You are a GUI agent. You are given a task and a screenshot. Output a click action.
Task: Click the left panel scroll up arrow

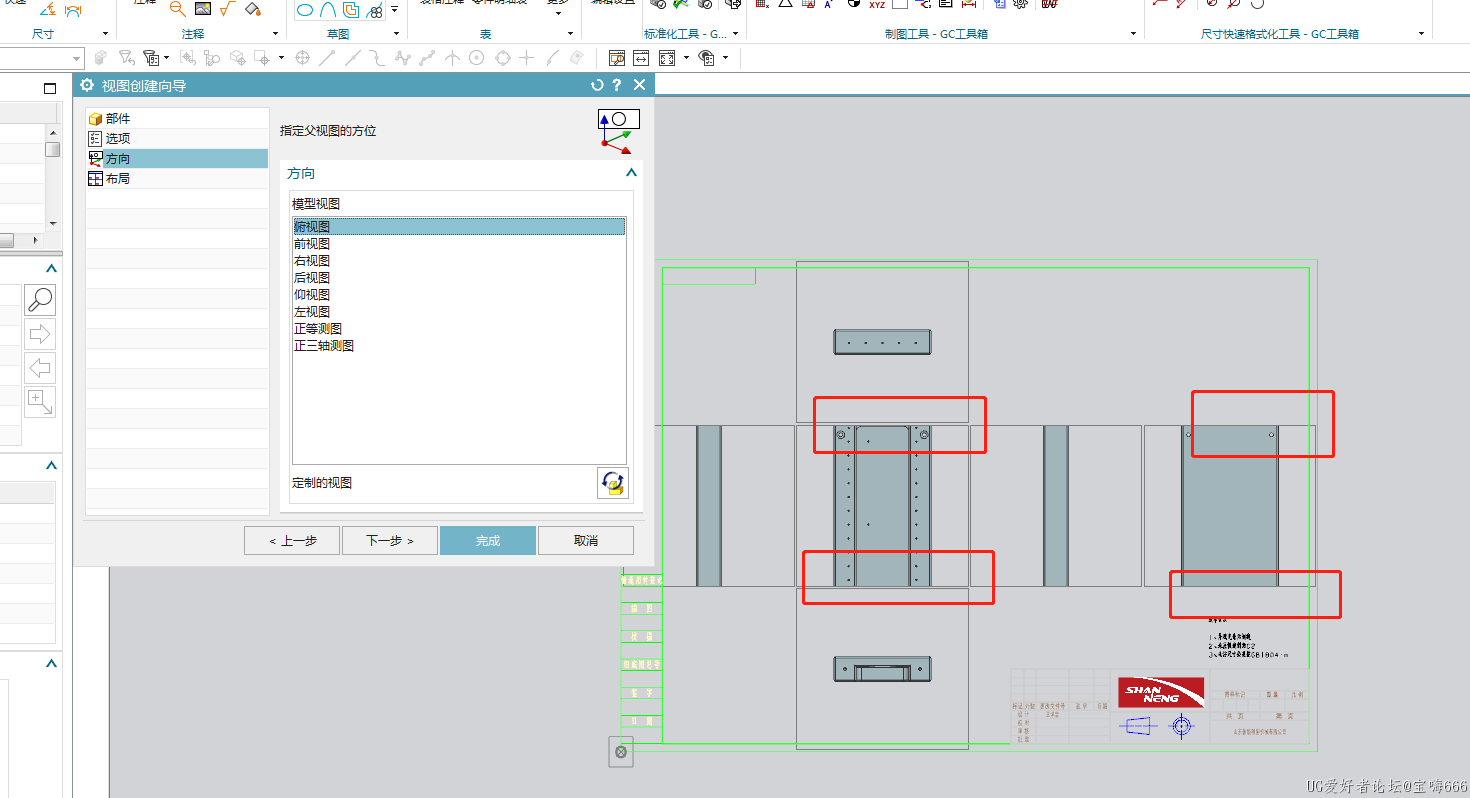pos(52,131)
